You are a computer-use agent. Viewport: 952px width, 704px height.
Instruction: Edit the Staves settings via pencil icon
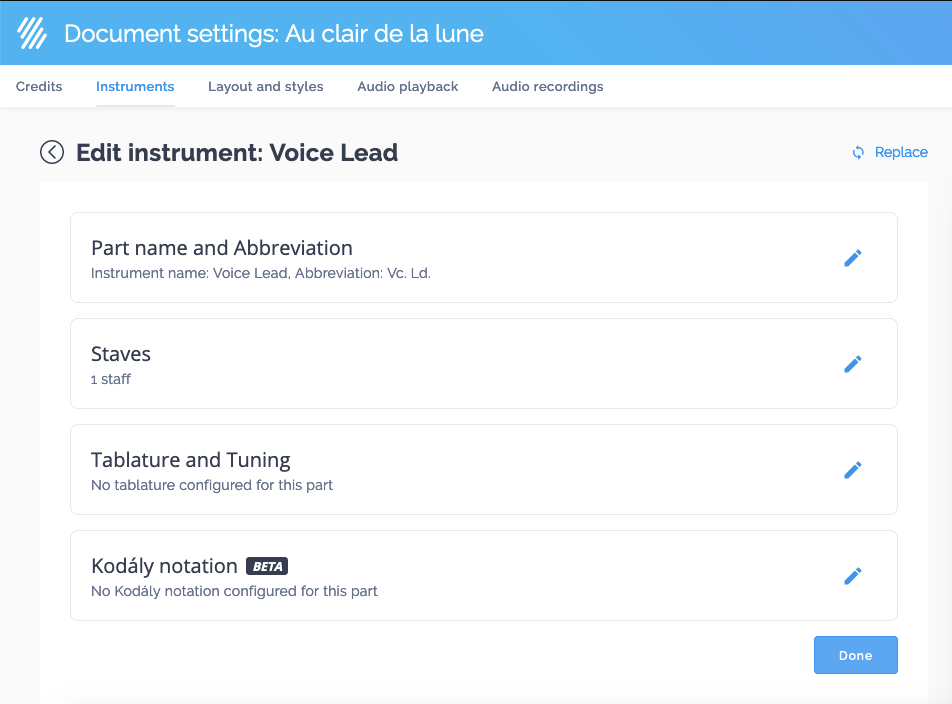click(x=853, y=363)
